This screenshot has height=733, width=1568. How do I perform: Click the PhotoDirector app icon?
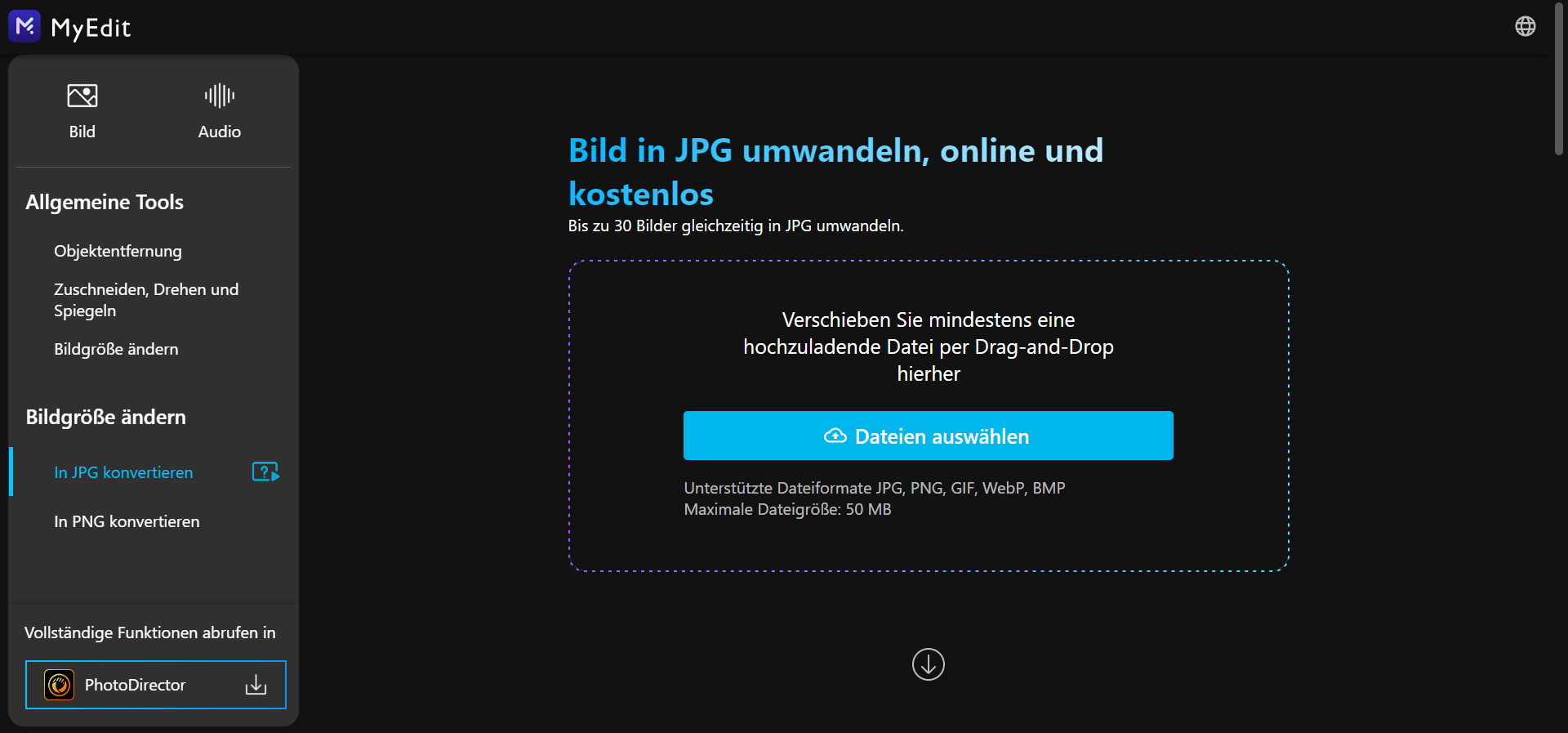tap(59, 685)
